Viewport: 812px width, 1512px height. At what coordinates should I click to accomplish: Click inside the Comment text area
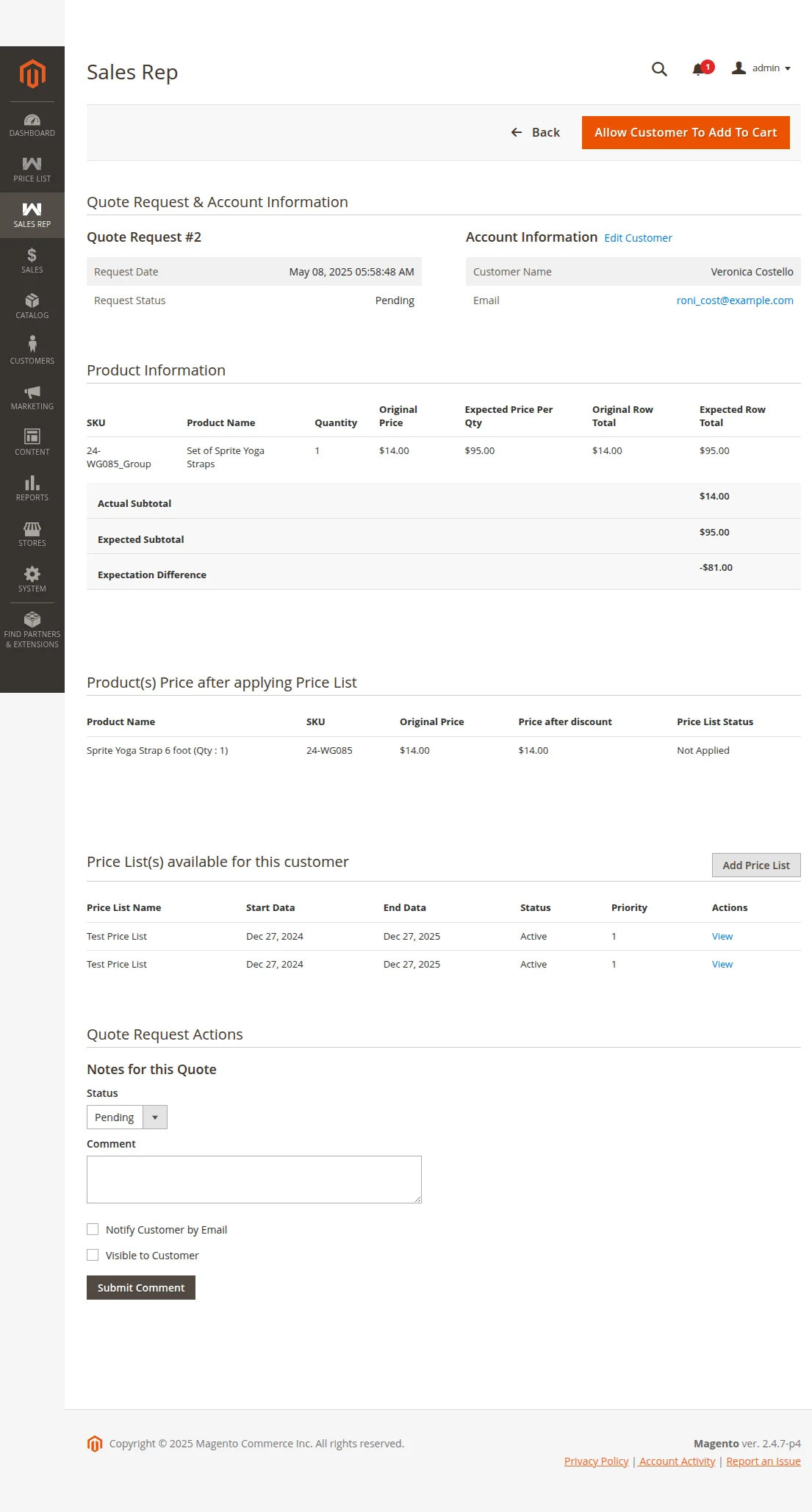(x=254, y=1179)
